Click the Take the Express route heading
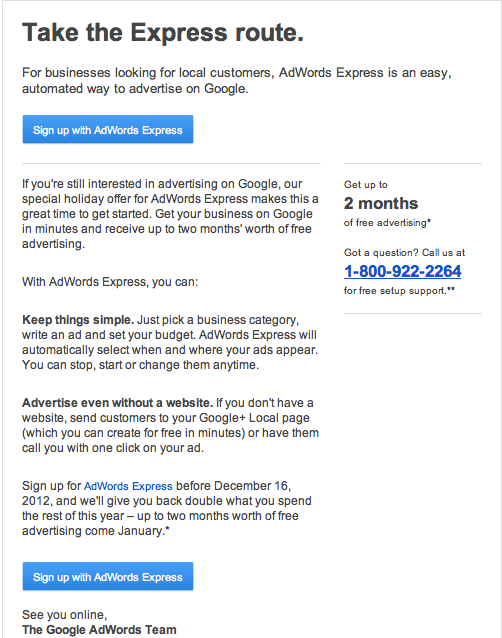The width and height of the screenshot is (502, 638). [x=163, y=33]
